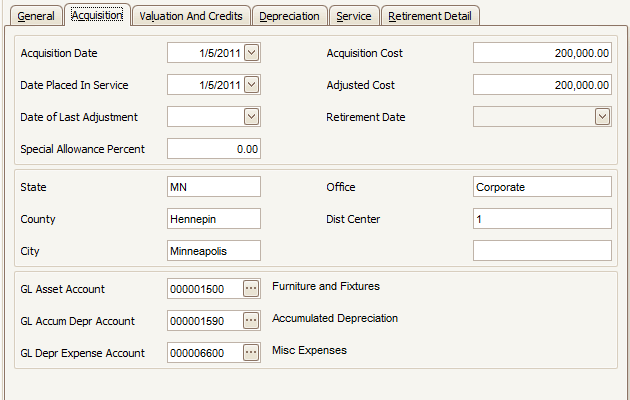630x400 pixels.
Task: Select the Special Allowance Percent field
Action: pos(213,149)
